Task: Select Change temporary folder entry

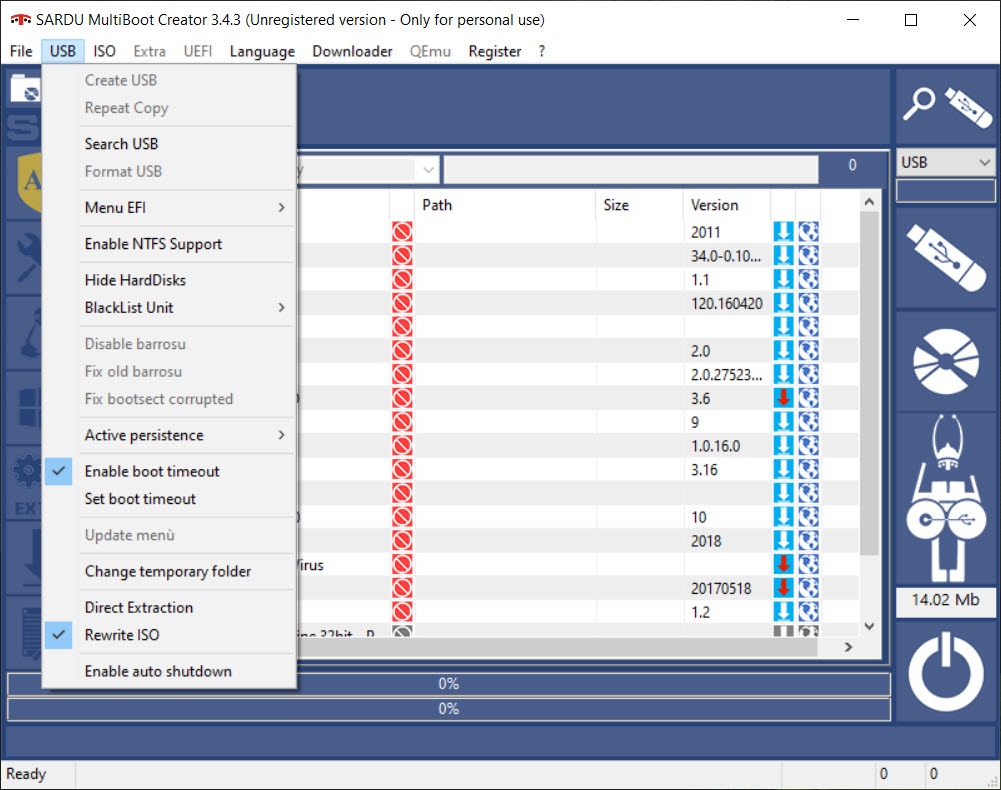Action: pos(169,571)
